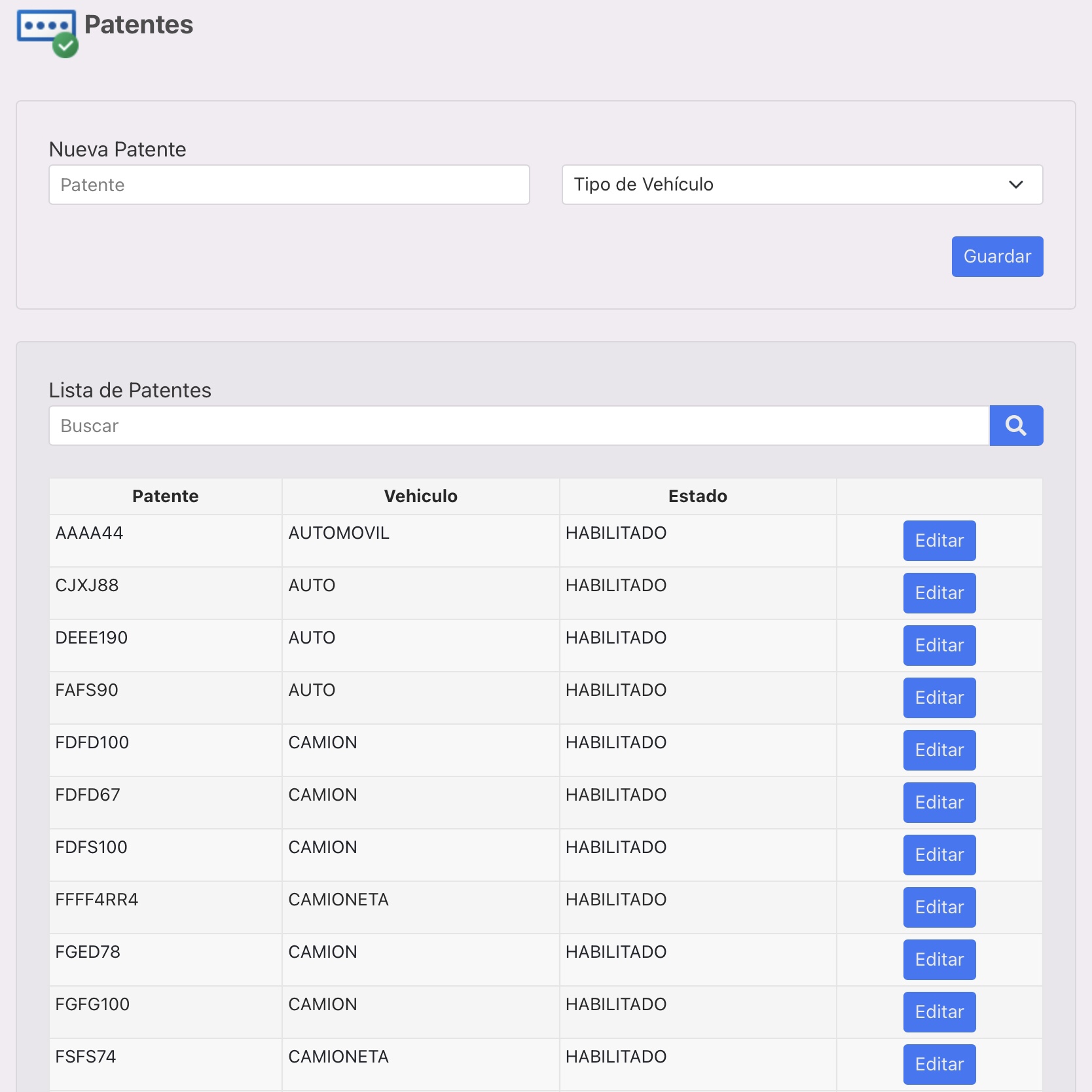This screenshot has height=1092, width=1092.
Task: Click the Estado column header
Action: [698, 496]
